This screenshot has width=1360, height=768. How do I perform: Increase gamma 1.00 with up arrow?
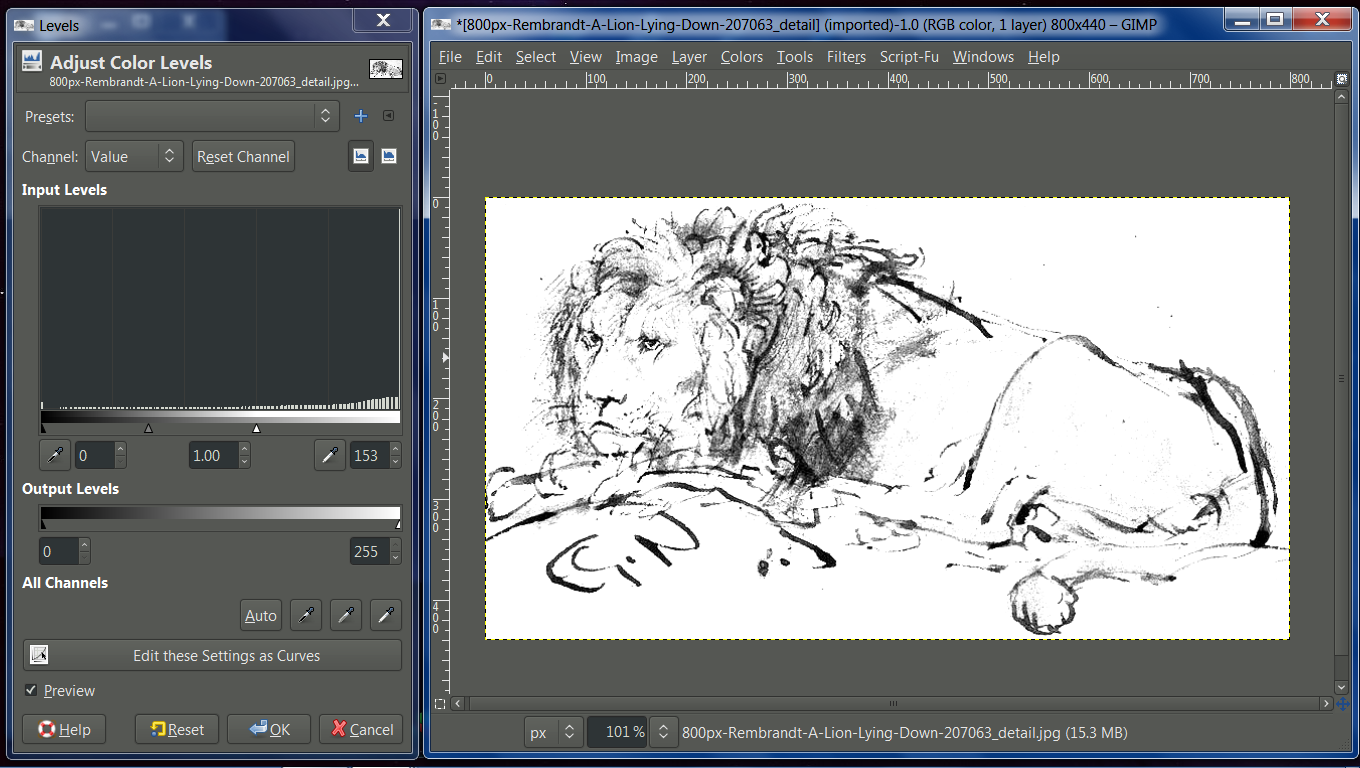coord(244,449)
